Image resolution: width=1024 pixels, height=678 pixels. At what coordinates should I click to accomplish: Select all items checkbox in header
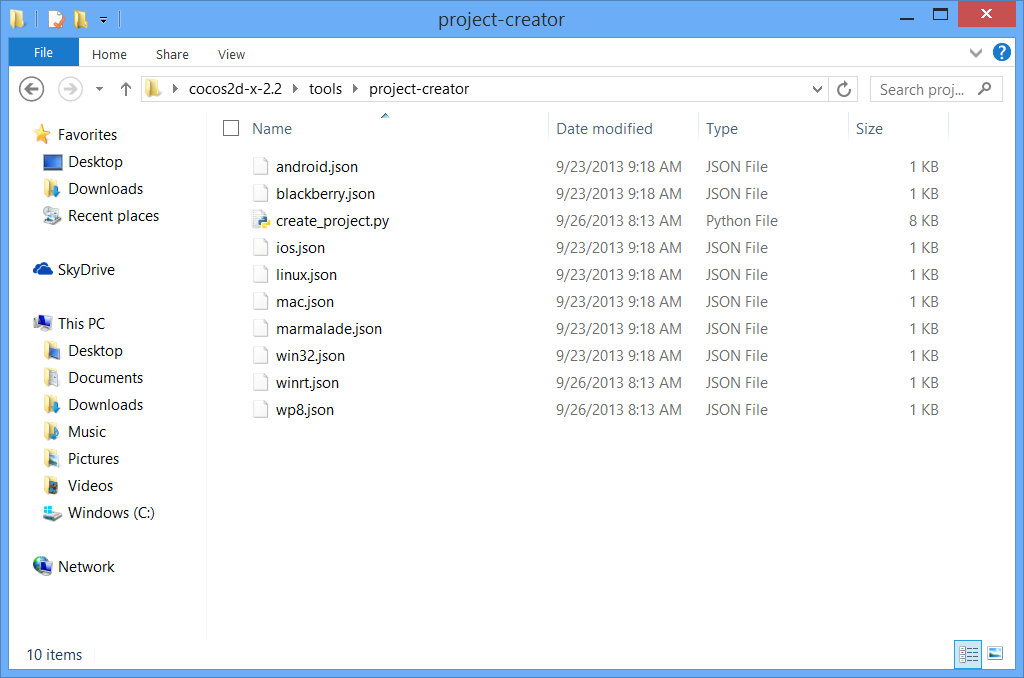(x=231, y=128)
